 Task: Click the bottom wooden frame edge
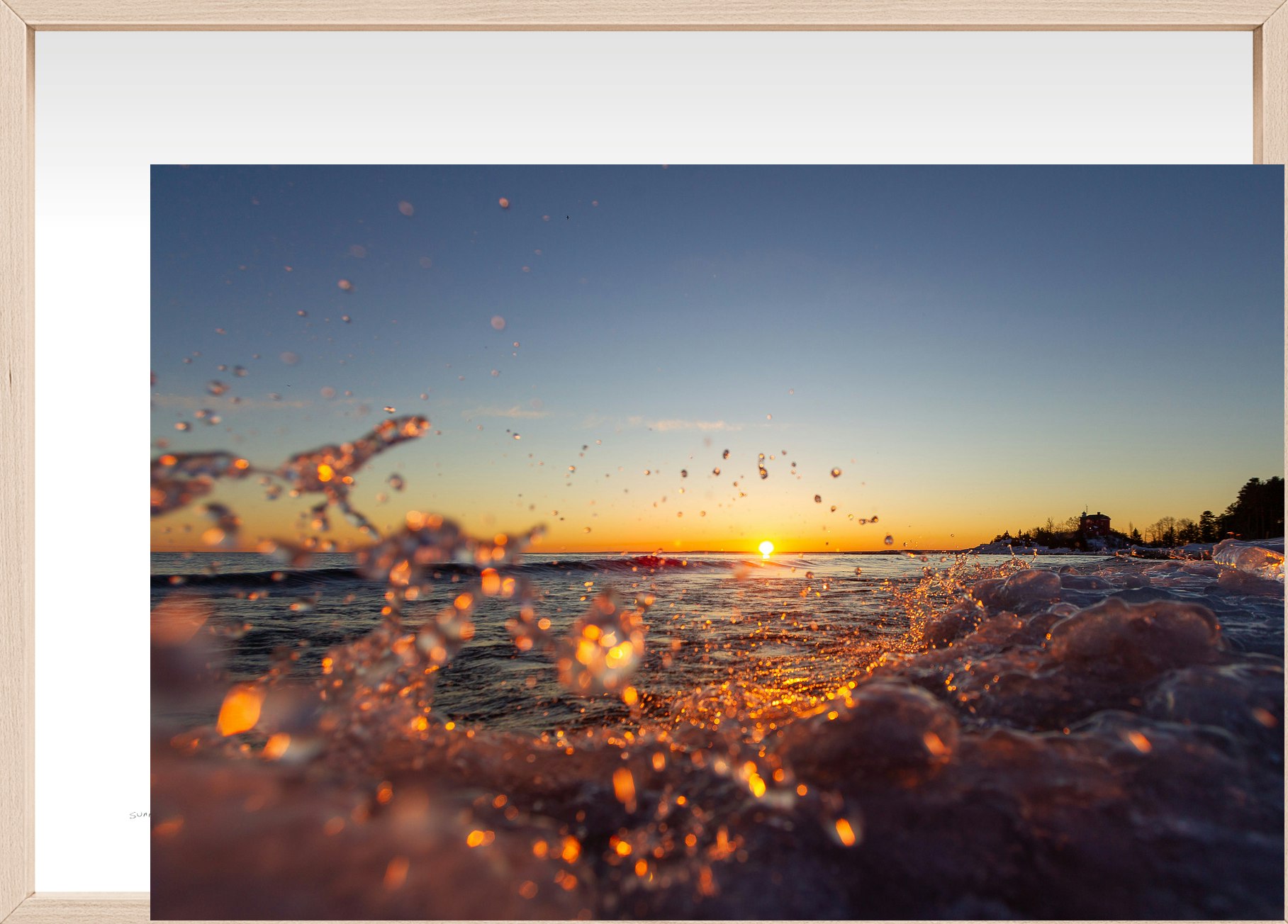tap(78, 908)
